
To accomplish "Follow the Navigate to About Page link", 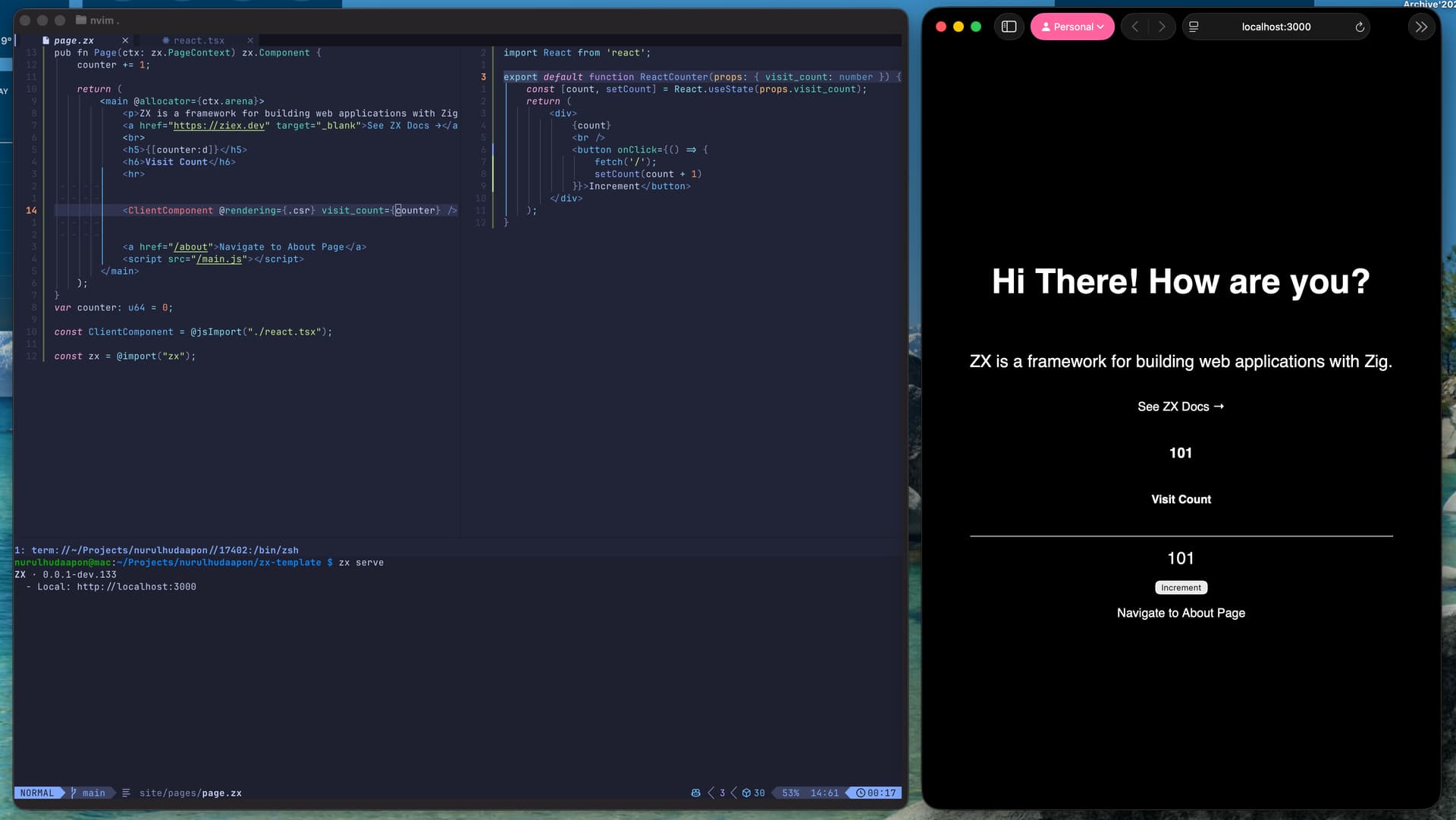I will click(1180, 613).
